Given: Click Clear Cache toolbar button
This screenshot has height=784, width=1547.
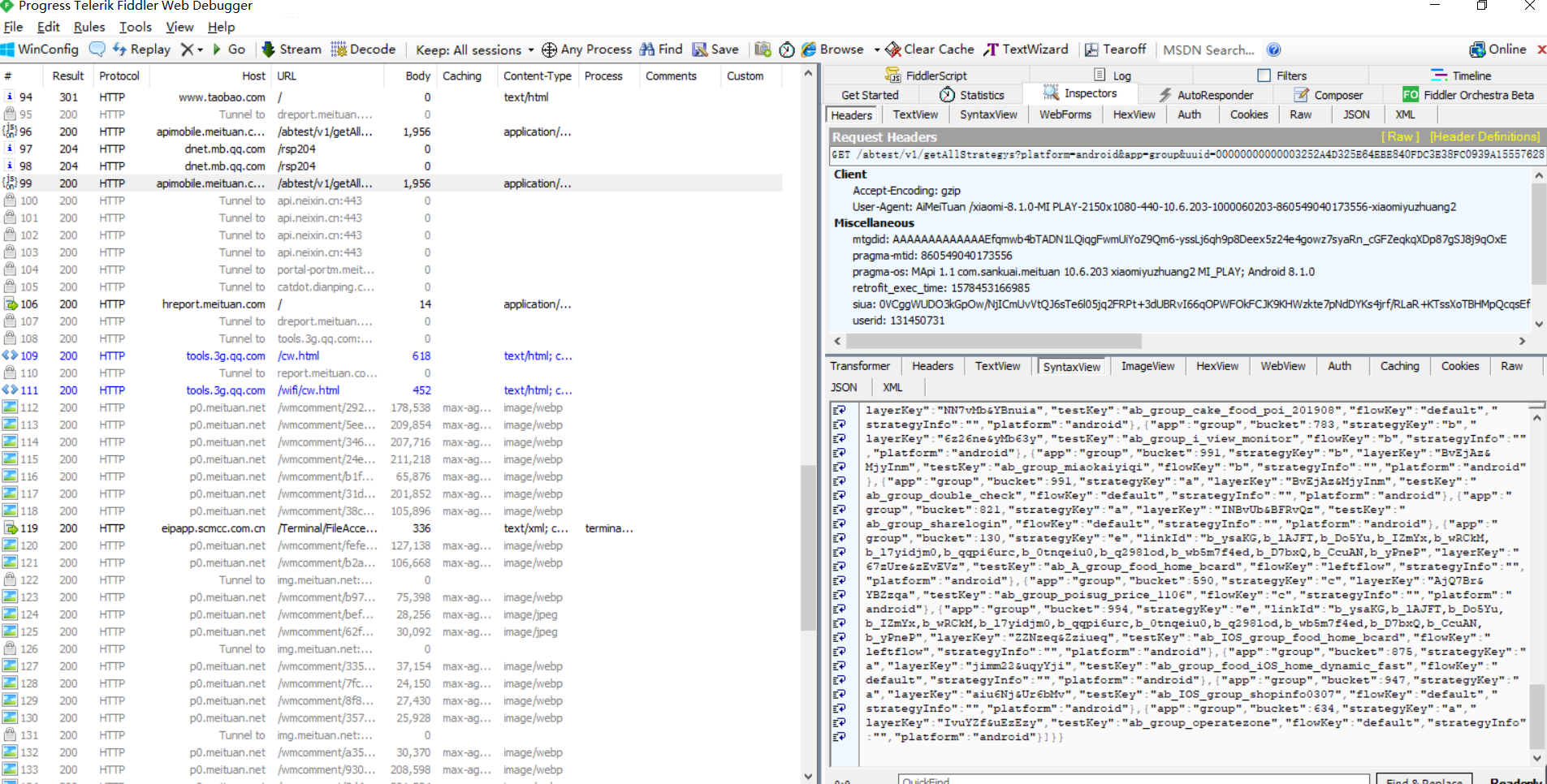Looking at the screenshot, I should click(x=930, y=50).
